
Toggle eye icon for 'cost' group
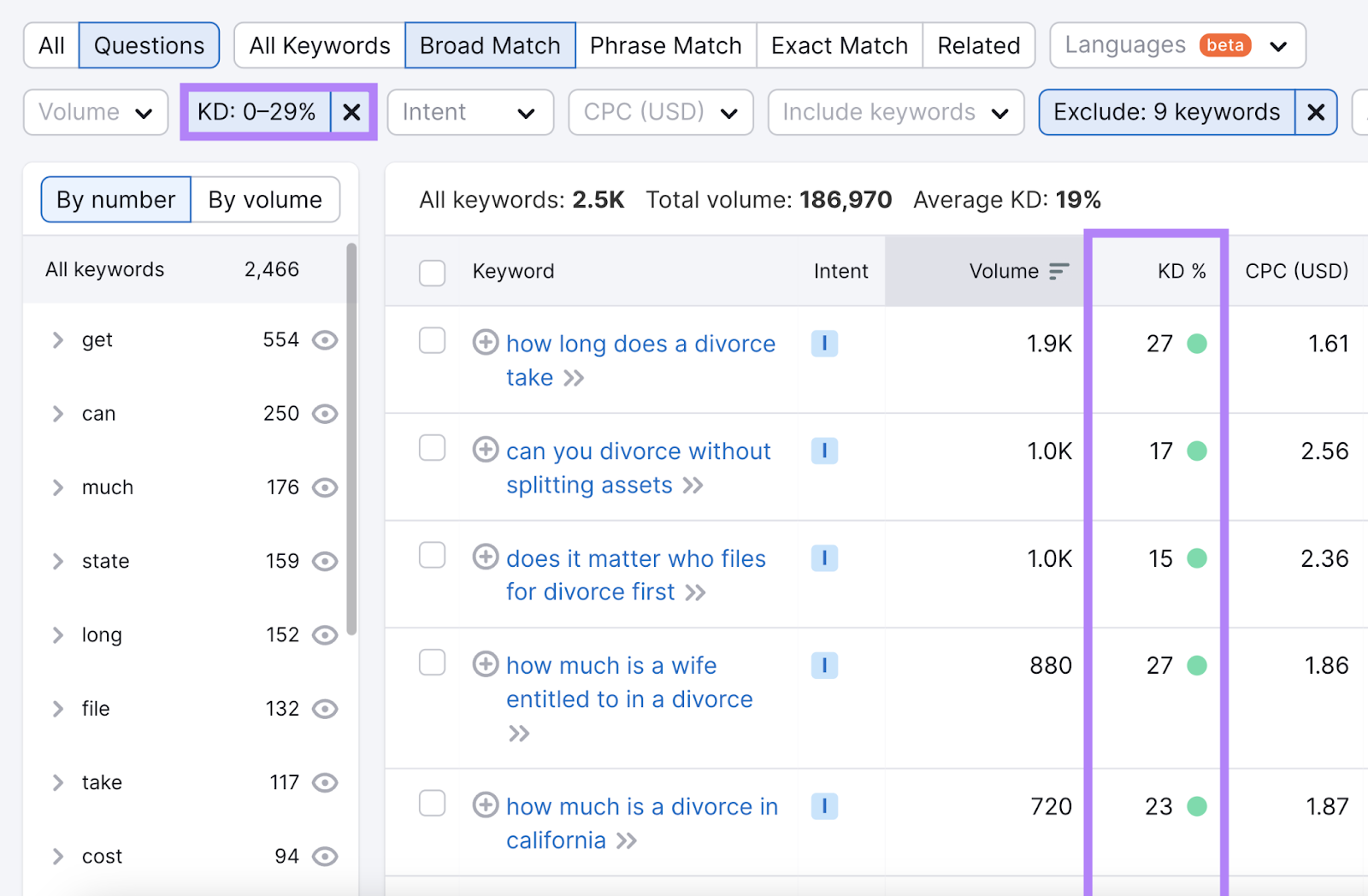(x=325, y=857)
